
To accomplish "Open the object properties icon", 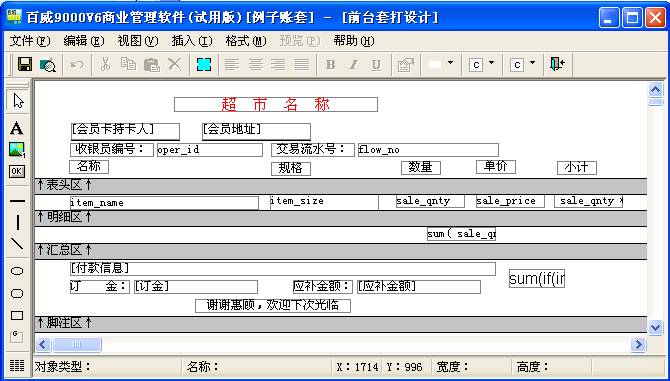I will pyautogui.click(x=406, y=65).
